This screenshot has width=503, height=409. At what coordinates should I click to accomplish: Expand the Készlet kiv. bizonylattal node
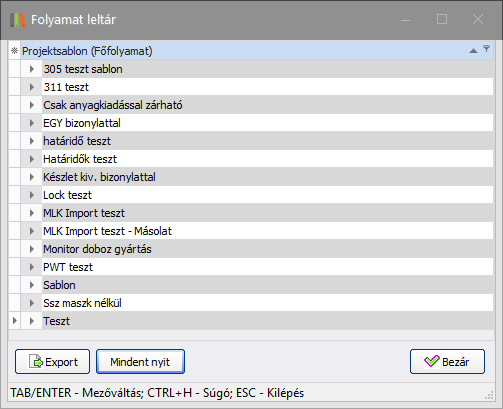32,177
